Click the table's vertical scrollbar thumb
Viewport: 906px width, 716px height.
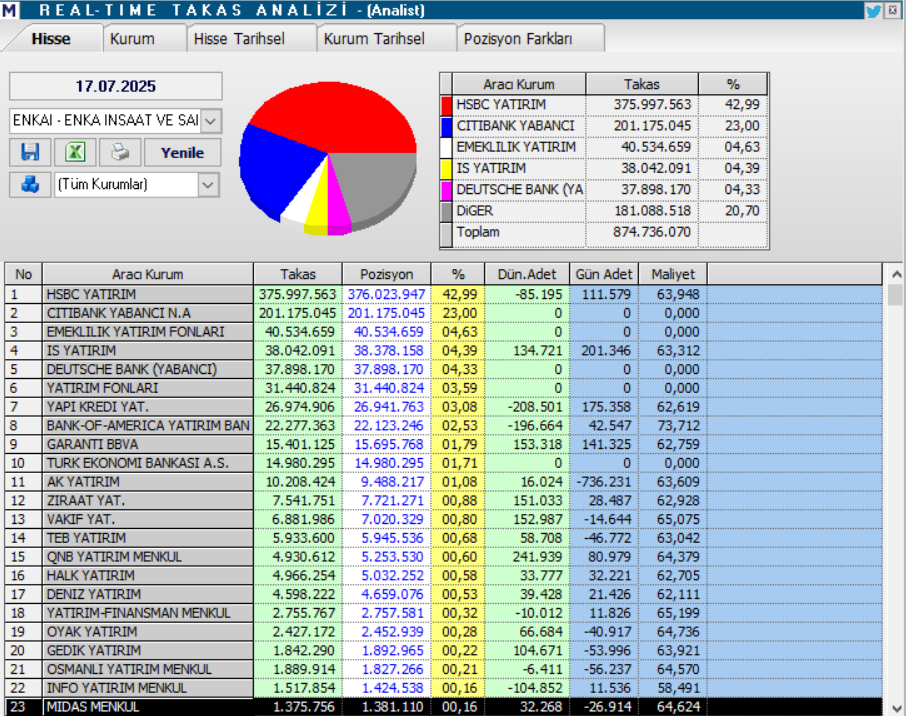[x=895, y=295]
